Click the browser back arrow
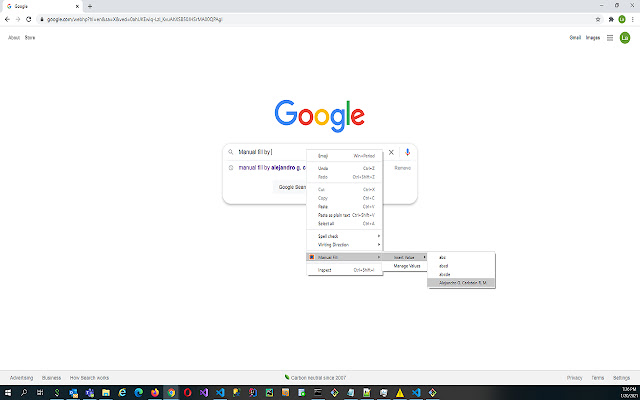The image size is (640, 400). click(7, 19)
